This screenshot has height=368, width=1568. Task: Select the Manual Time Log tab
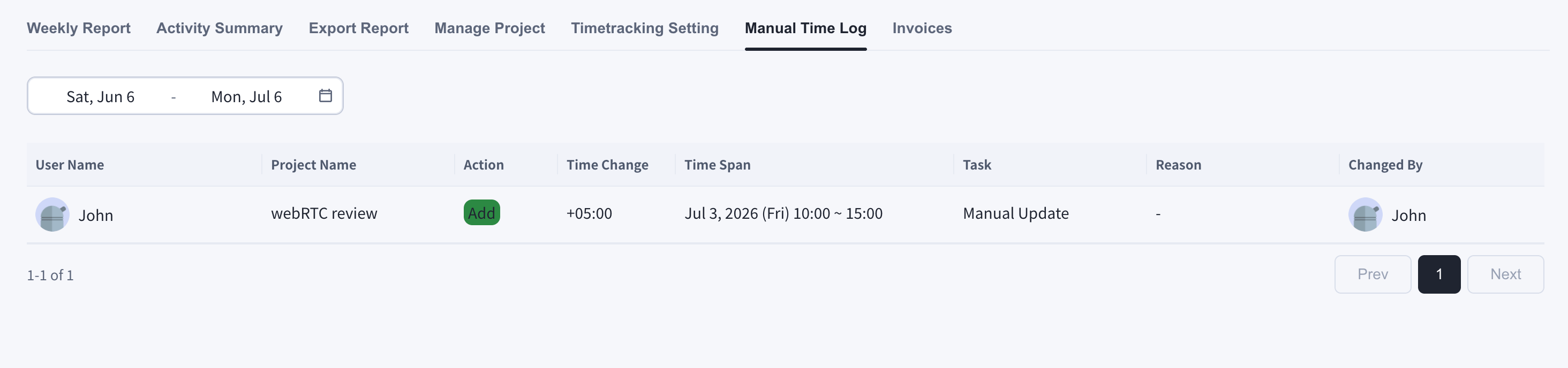point(805,28)
